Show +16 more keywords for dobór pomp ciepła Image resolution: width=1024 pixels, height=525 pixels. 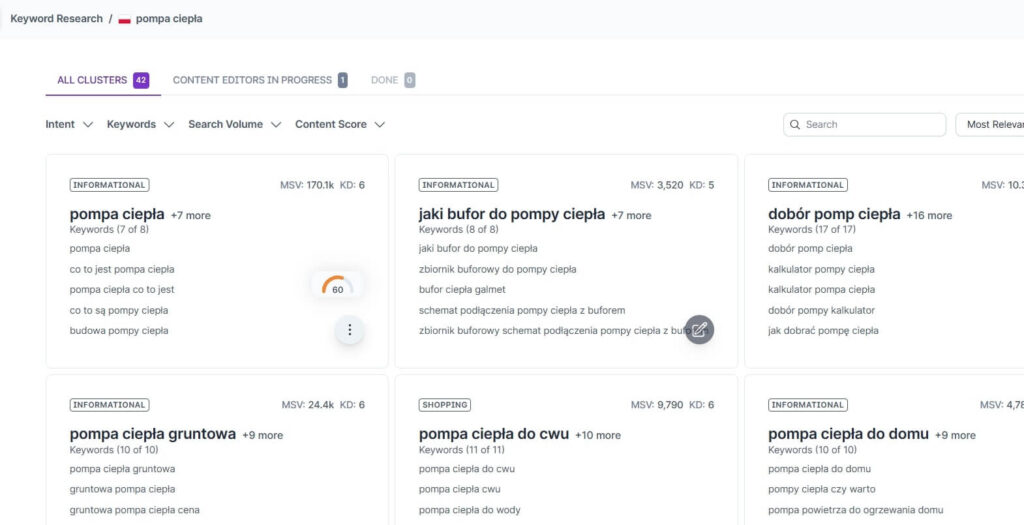929,215
